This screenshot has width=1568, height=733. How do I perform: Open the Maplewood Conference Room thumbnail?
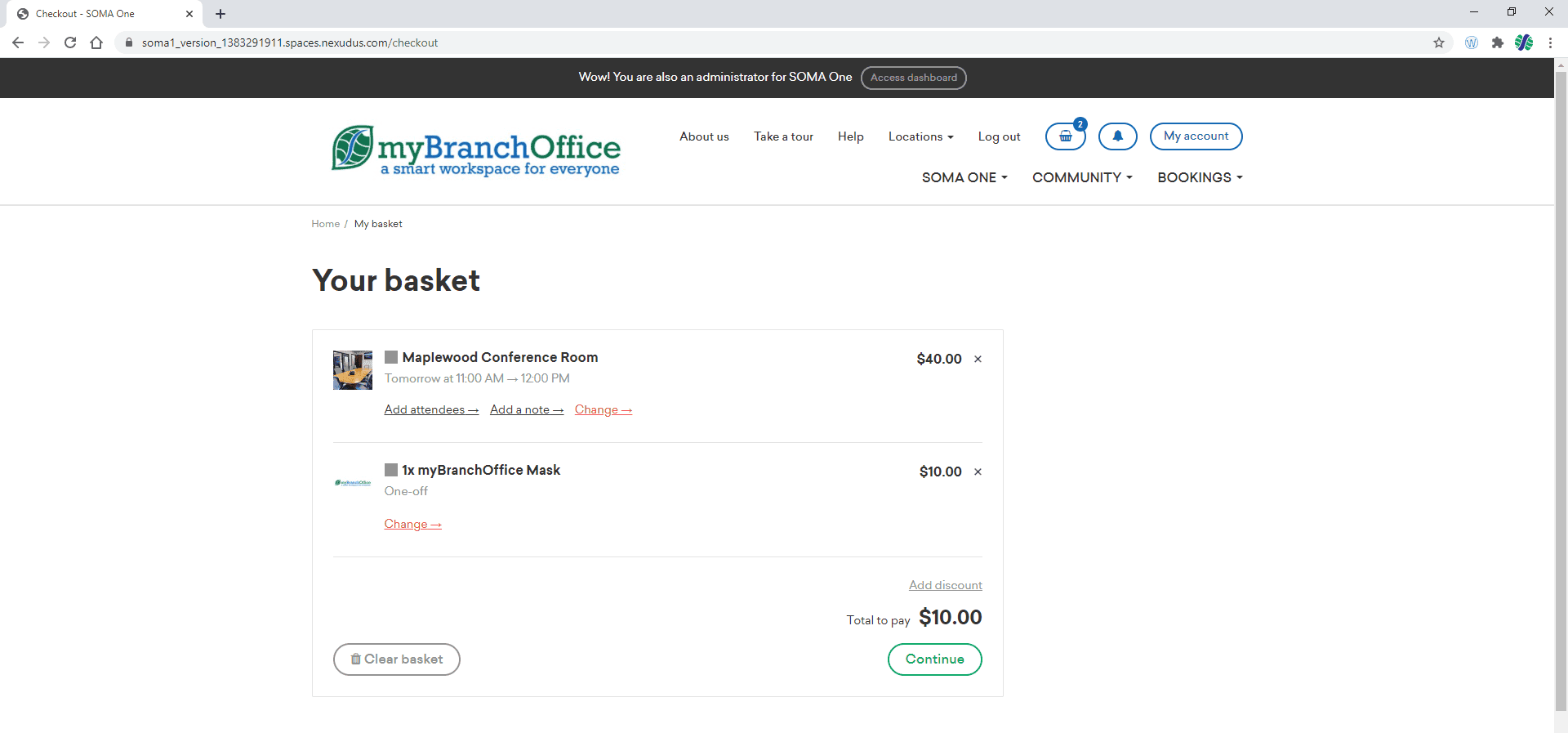(x=353, y=370)
